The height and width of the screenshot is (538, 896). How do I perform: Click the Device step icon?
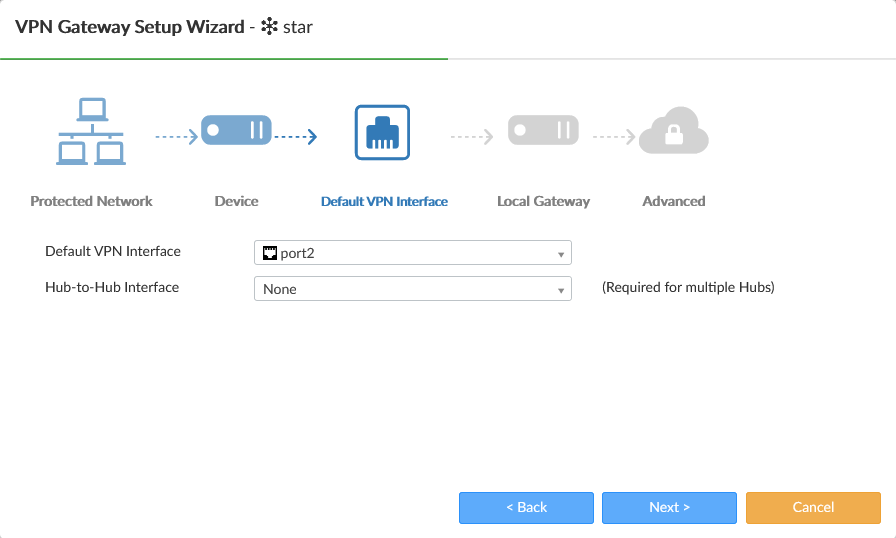[236, 131]
